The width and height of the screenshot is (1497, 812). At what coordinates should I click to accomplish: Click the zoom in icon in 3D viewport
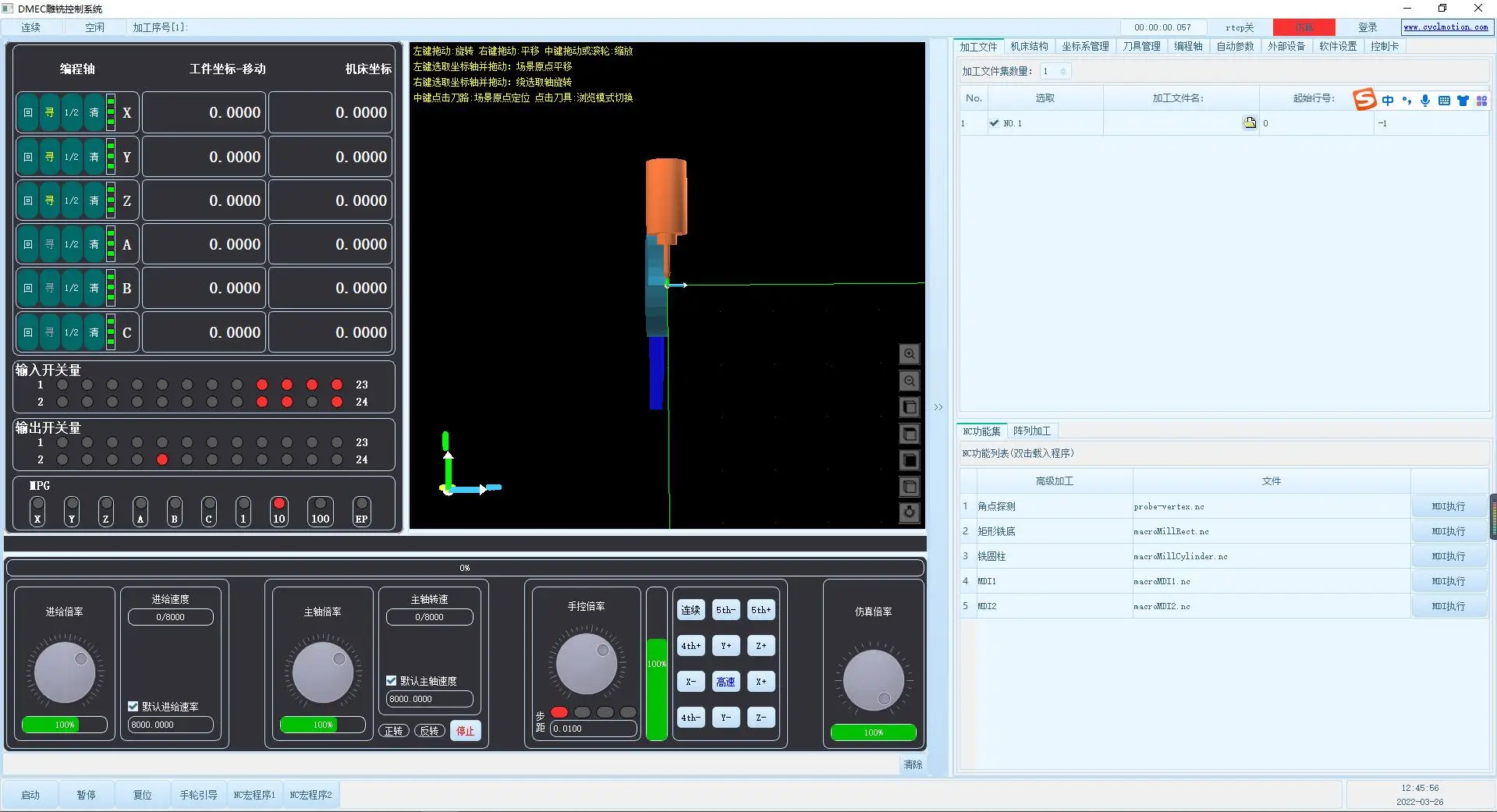[x=909, y=354]
